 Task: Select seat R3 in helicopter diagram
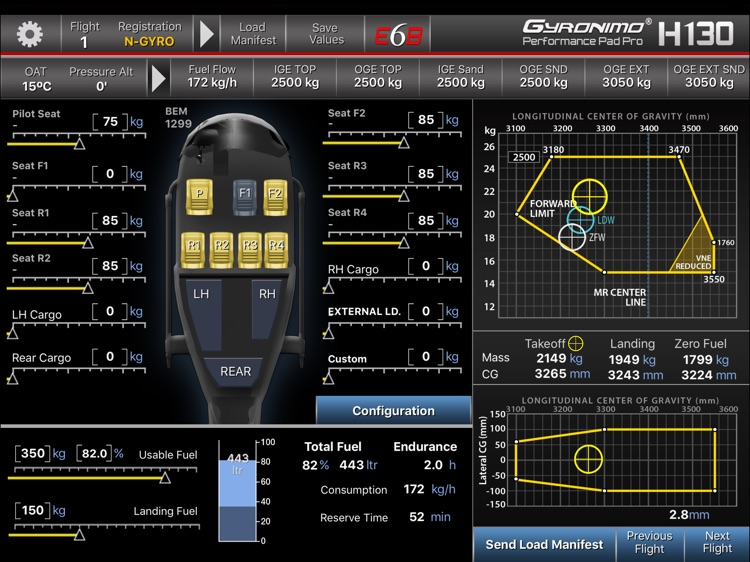point(250,250)
